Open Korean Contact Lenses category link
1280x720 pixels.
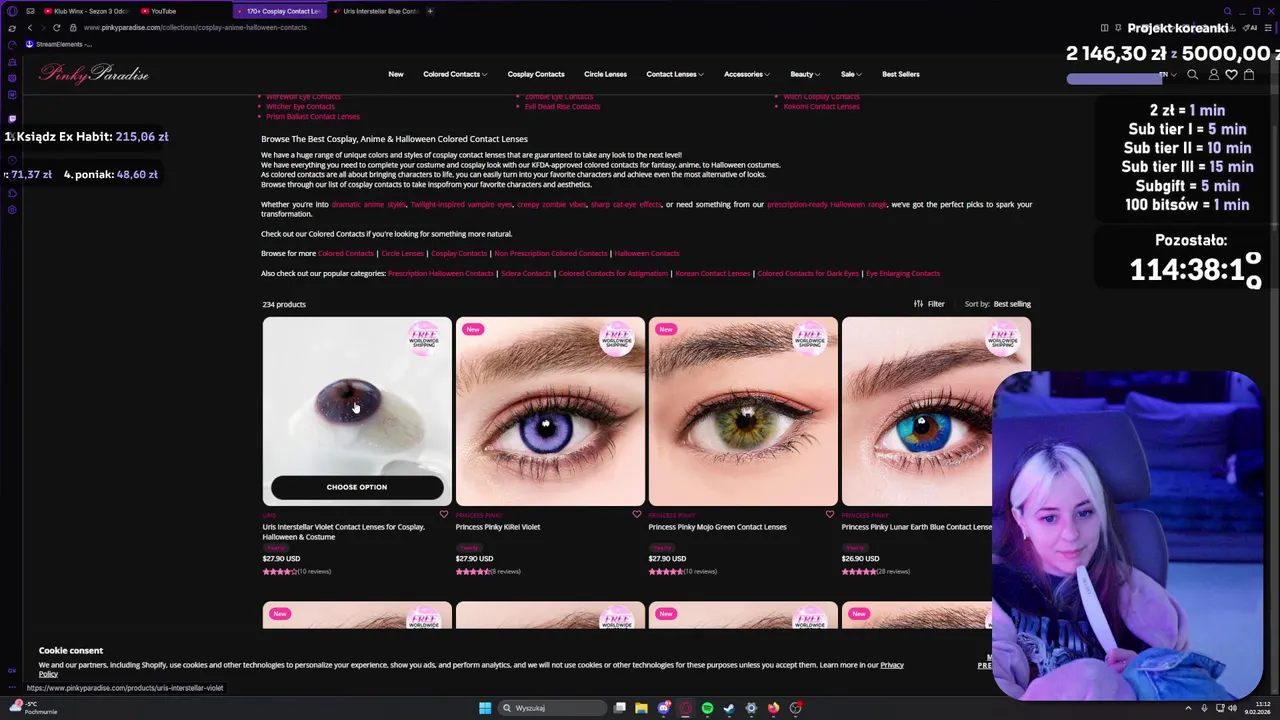pos(713,273)
